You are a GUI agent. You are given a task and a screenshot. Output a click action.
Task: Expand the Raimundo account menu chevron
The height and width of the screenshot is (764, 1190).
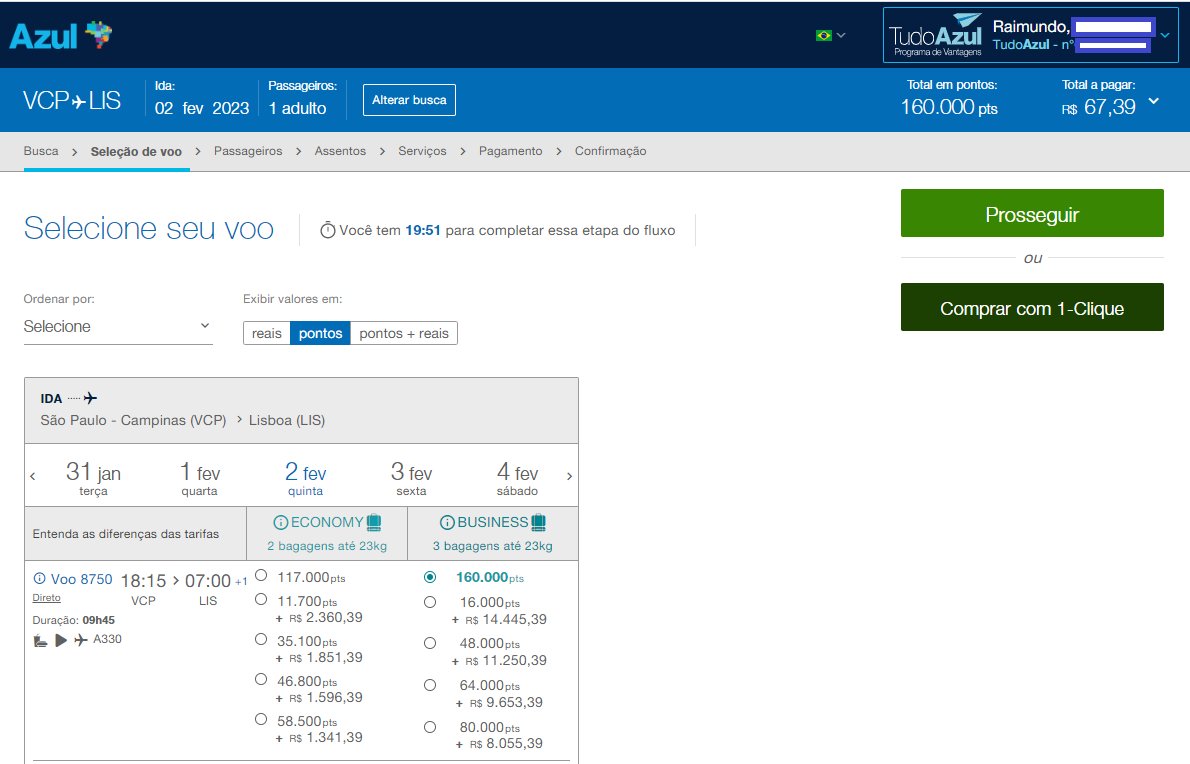tap(1165, 35)
